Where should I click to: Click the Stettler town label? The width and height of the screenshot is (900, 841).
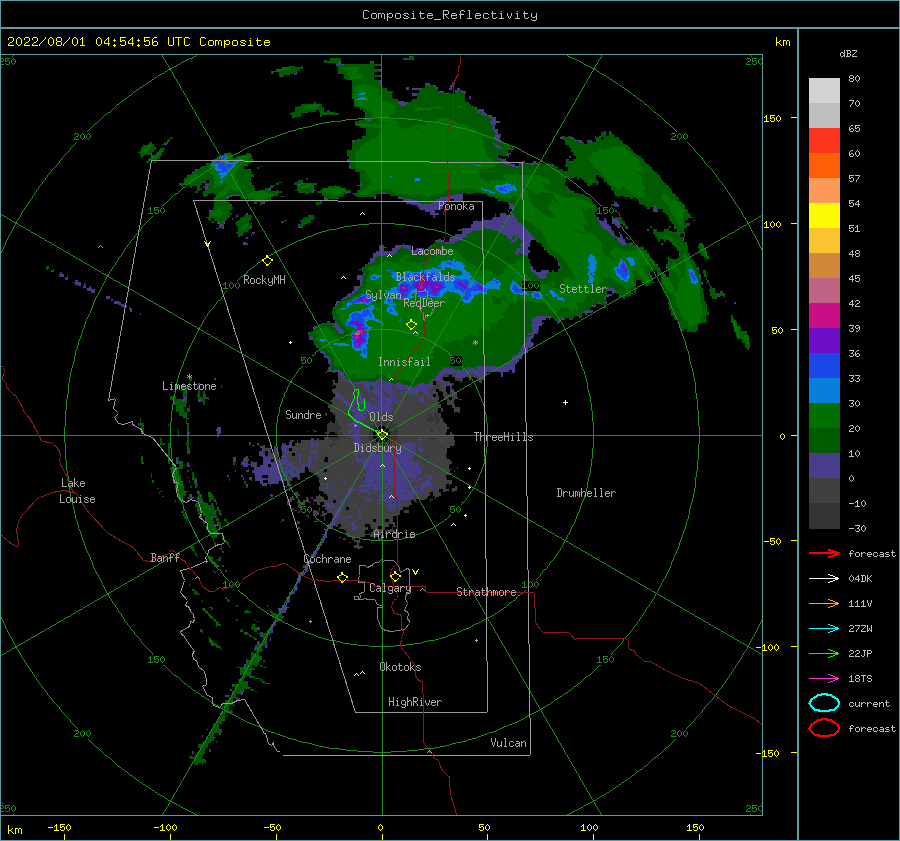click(x=583, y=289)
